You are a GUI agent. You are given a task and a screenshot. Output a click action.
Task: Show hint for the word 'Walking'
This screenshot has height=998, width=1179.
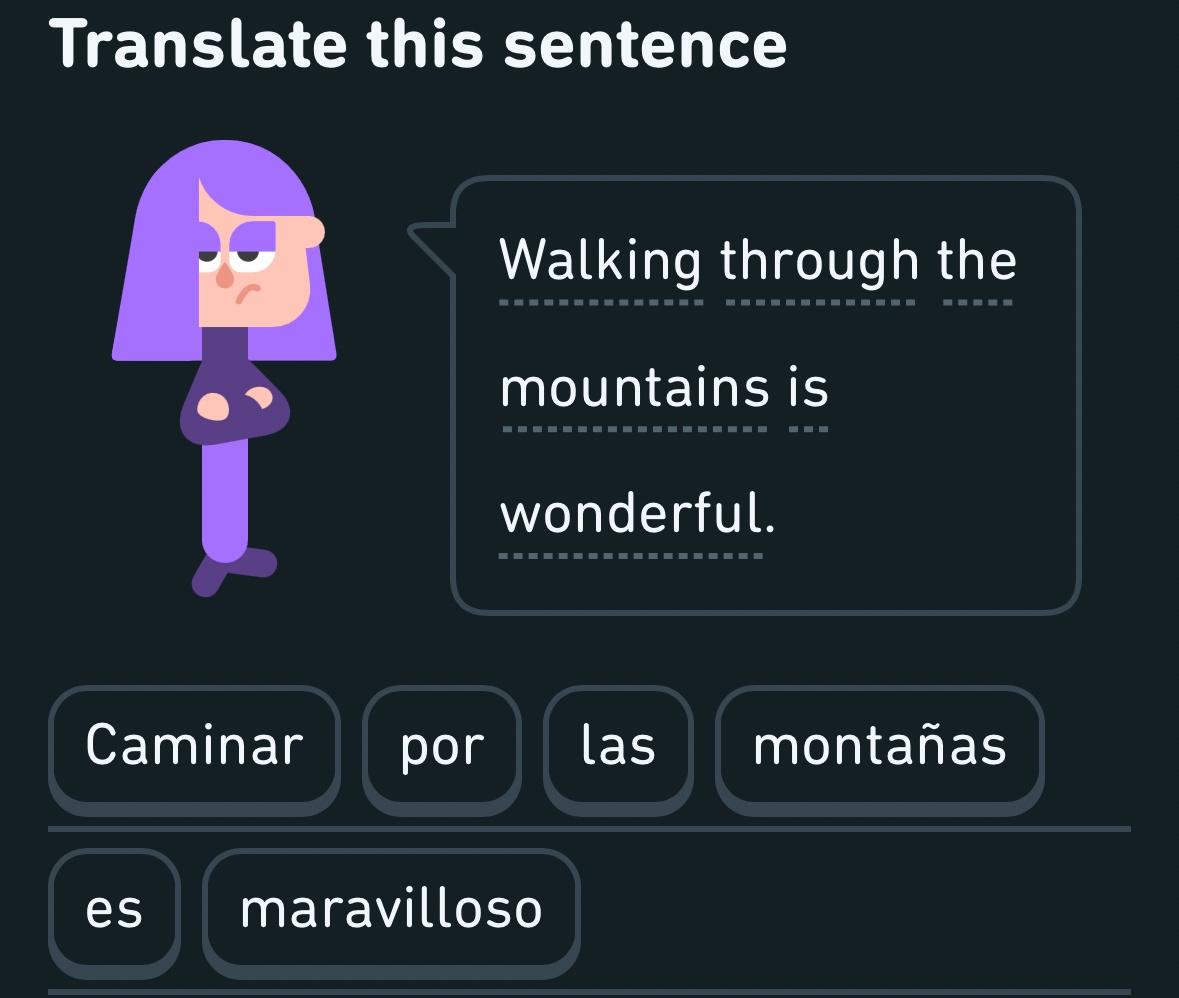click(600, 262)
